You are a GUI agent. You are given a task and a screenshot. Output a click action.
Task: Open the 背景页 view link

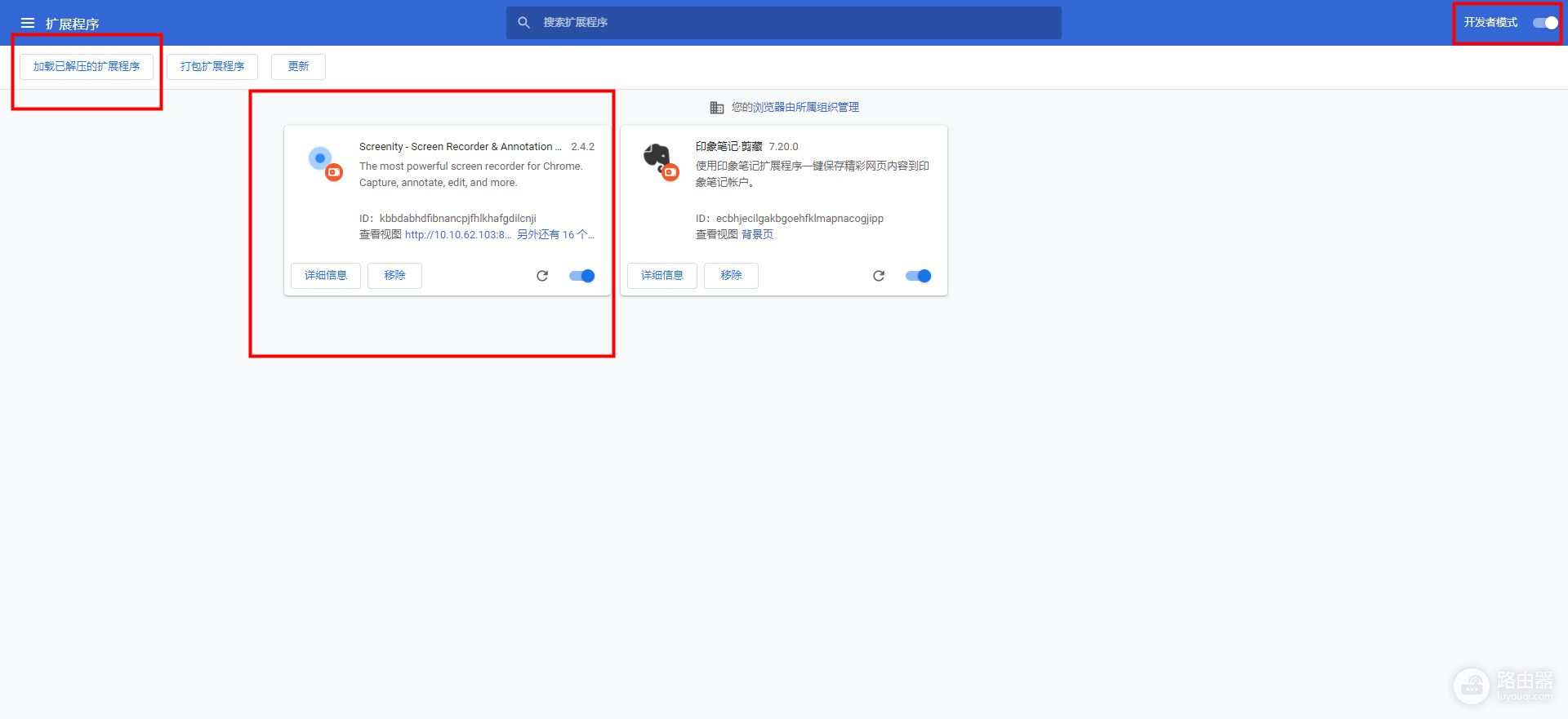tap(757, 235)
